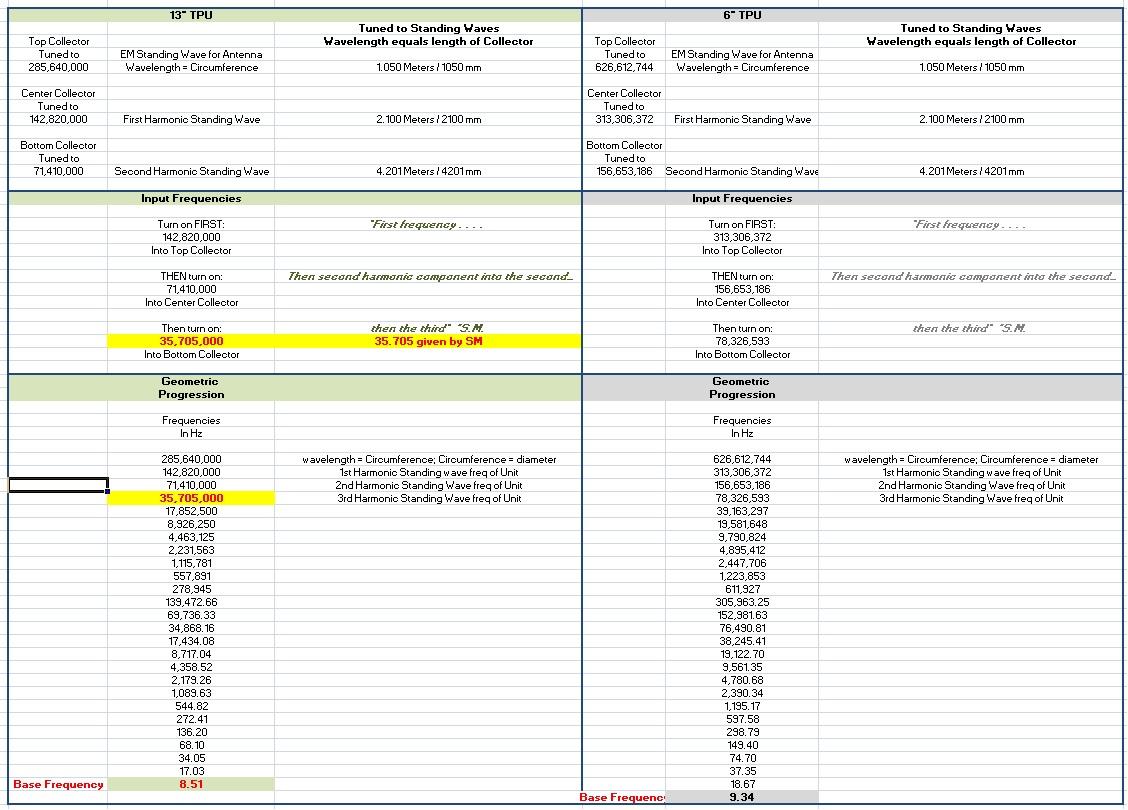This screenshot has height=810, width=1128.
Task: Select the green Geometric Progression header
Action: 191,388
